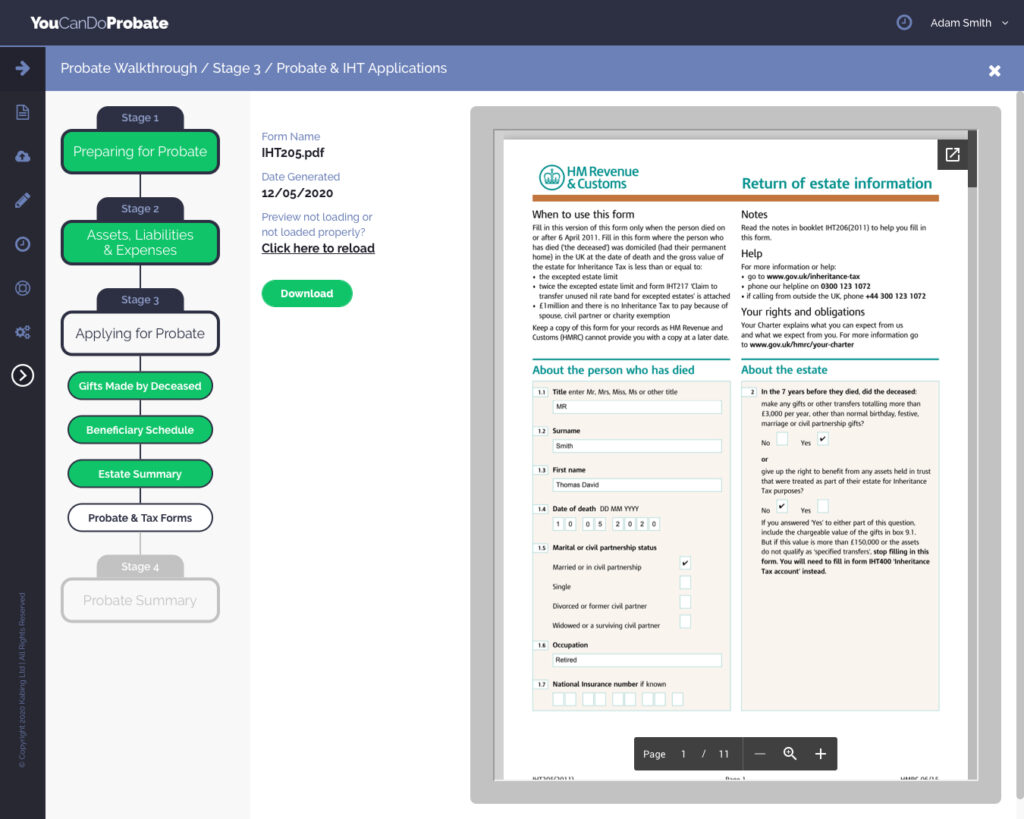This screenshot has width=1024, height=819.
Task: Select the Estate Summary step
Action: point(140,474)
